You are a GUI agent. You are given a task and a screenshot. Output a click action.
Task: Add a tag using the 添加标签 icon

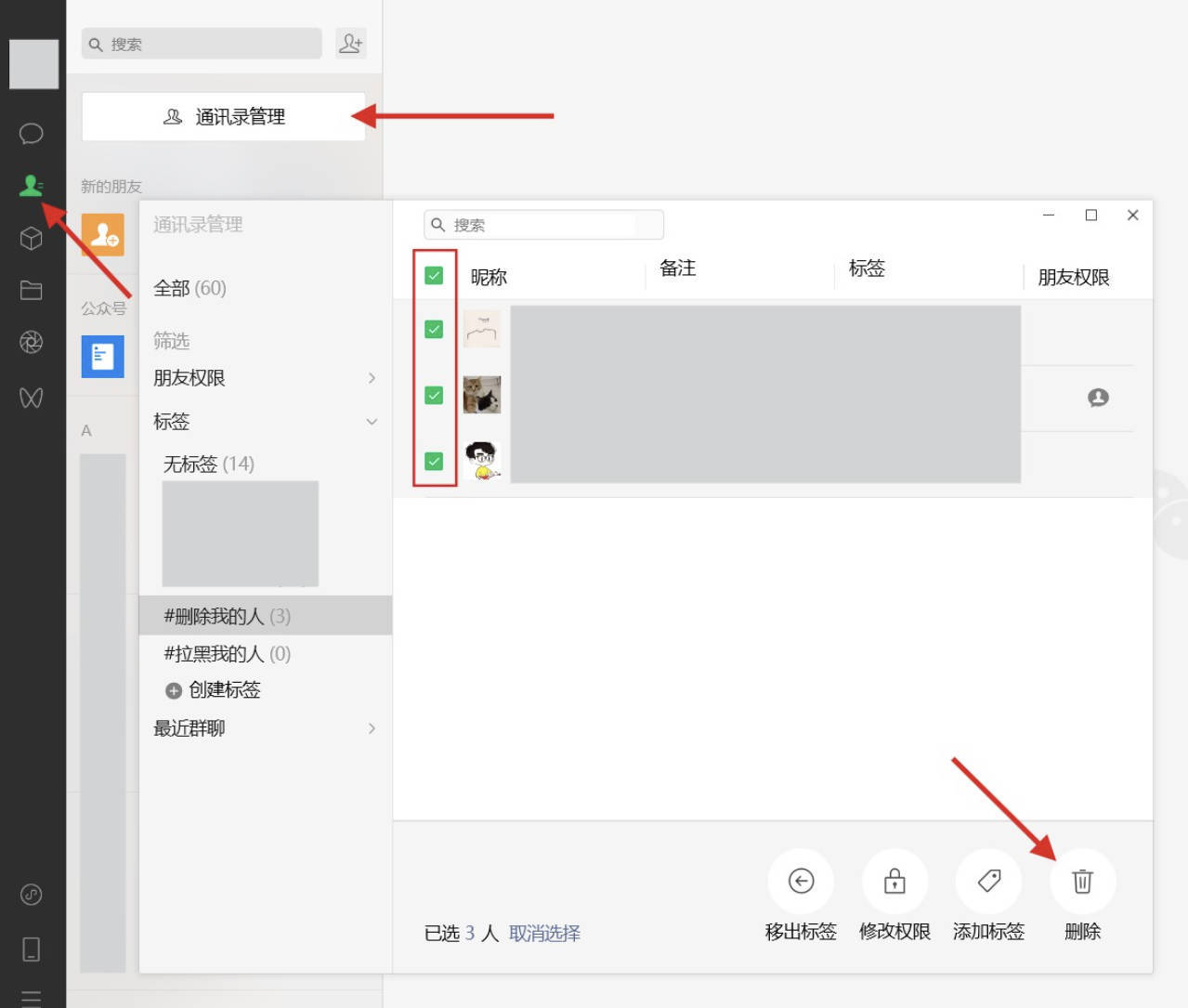point(987,881)
